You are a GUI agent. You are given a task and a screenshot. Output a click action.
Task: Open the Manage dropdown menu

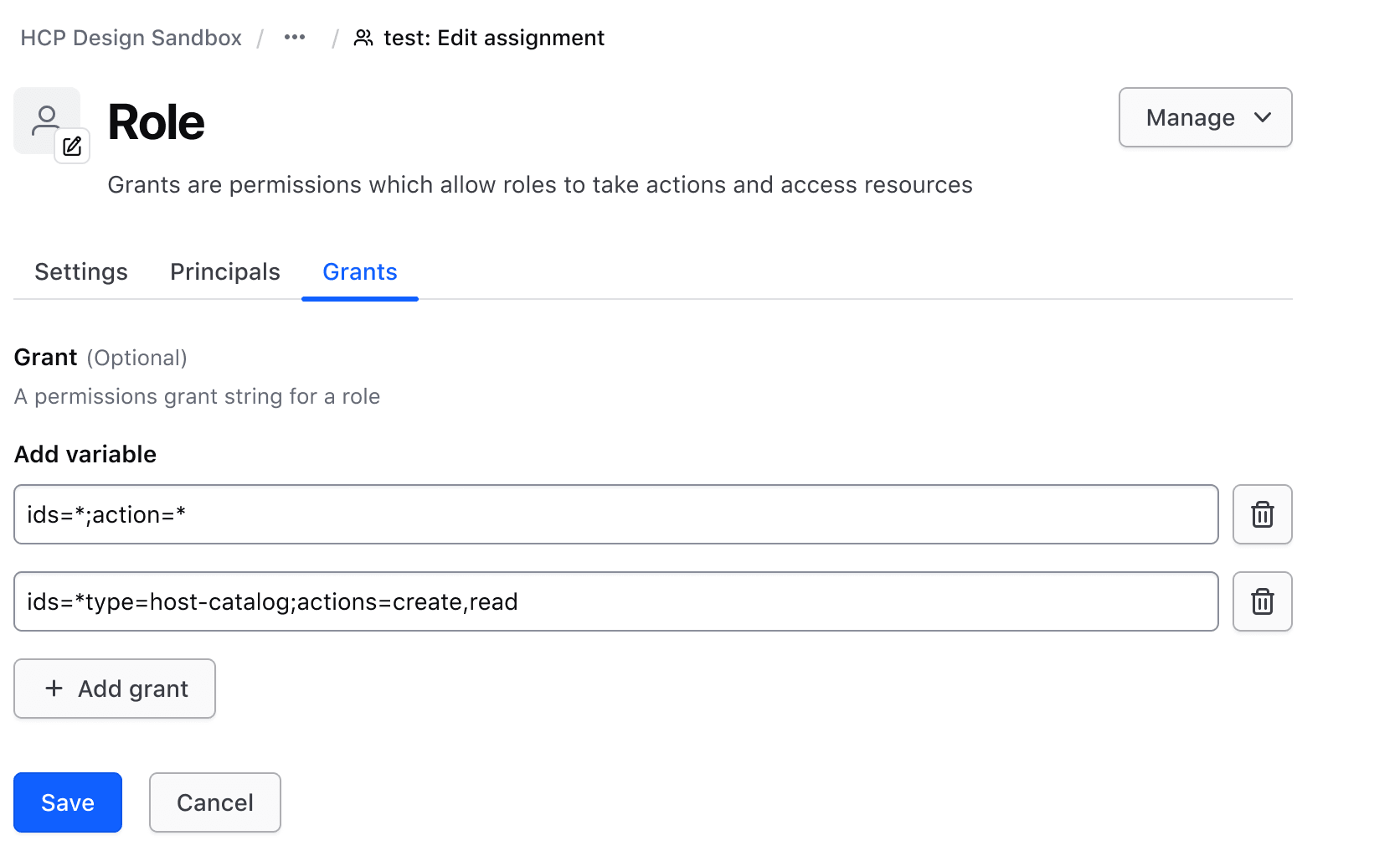click(1204, 117)
